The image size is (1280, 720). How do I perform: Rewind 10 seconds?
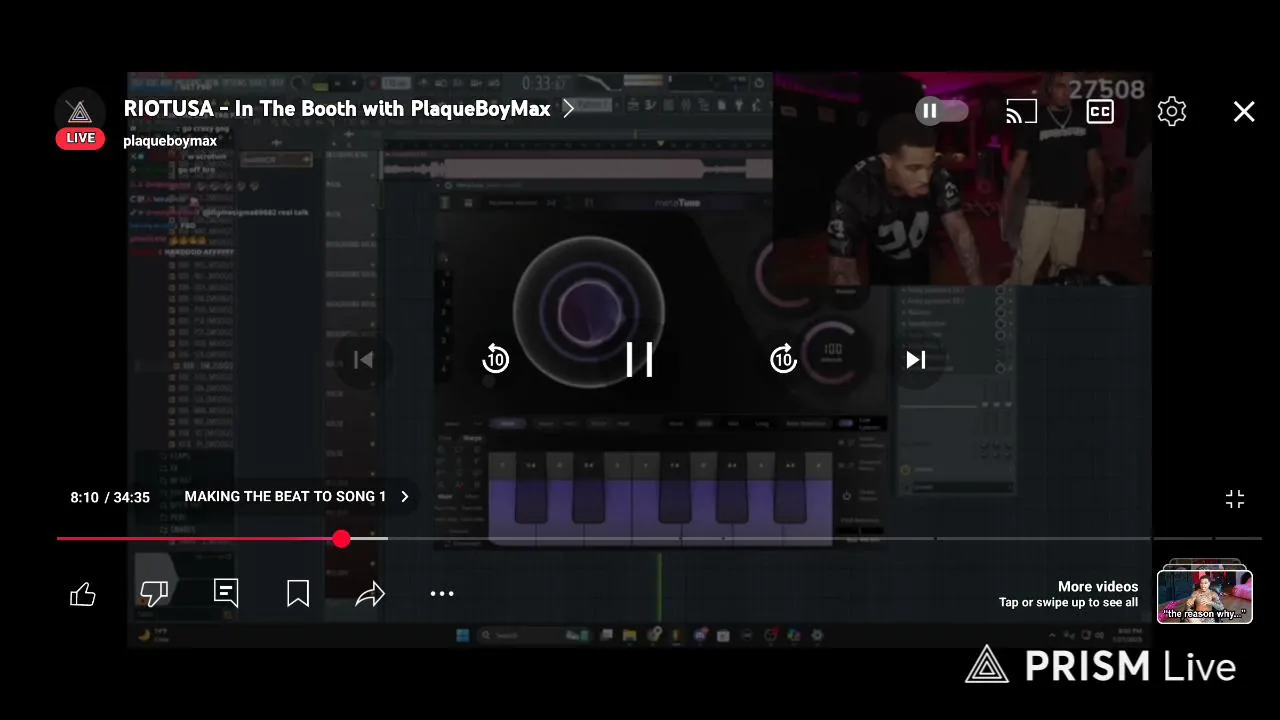[x=496, y=359]
